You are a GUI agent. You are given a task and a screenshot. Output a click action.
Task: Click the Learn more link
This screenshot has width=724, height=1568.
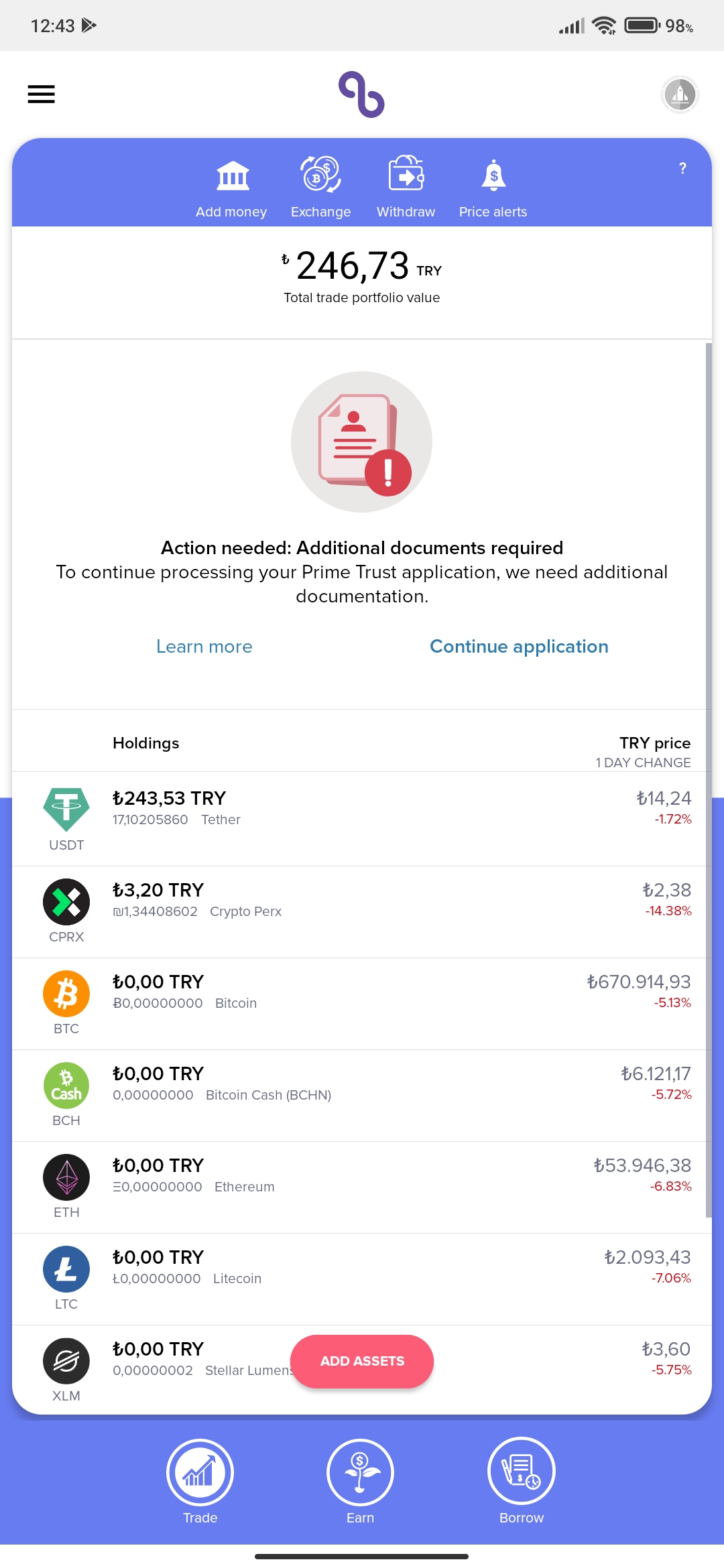click(x=204, y=647)
